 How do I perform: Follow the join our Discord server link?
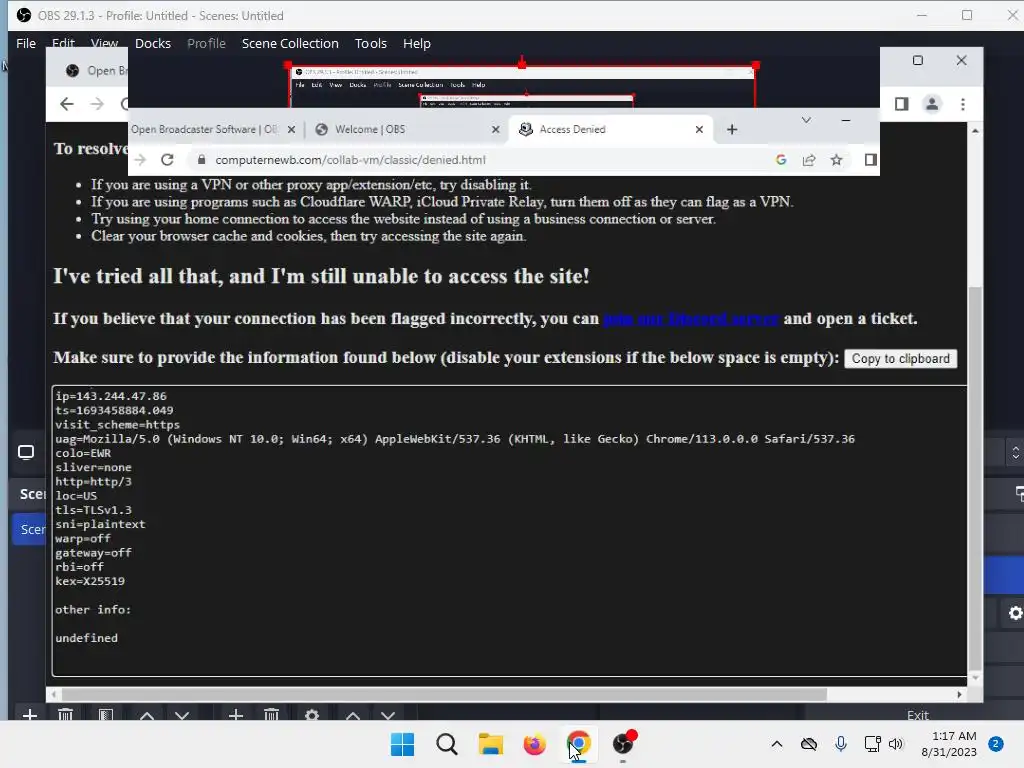click(691, 319)
